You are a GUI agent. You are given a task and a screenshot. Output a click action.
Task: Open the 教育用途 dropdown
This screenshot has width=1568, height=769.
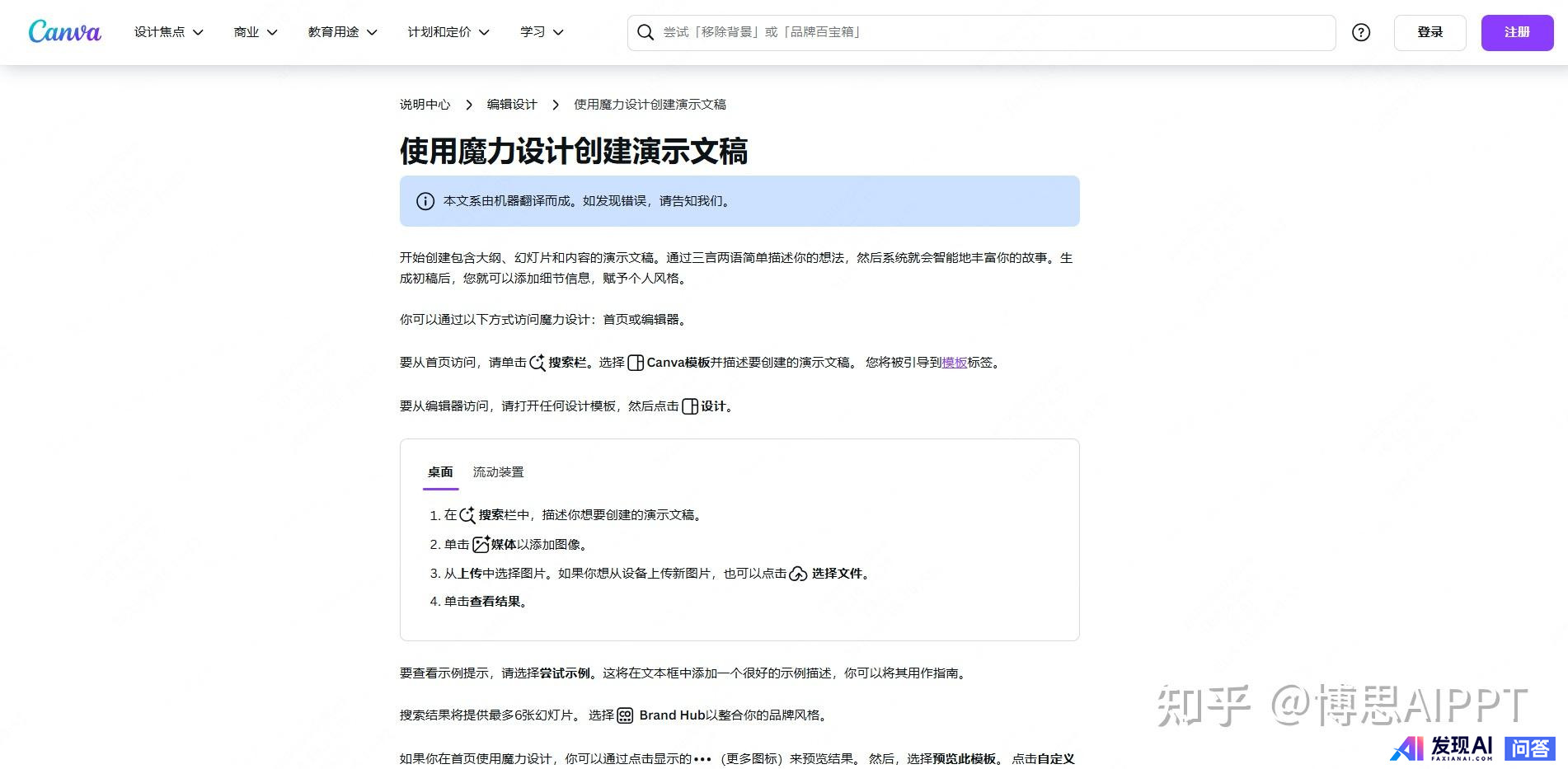342,32
